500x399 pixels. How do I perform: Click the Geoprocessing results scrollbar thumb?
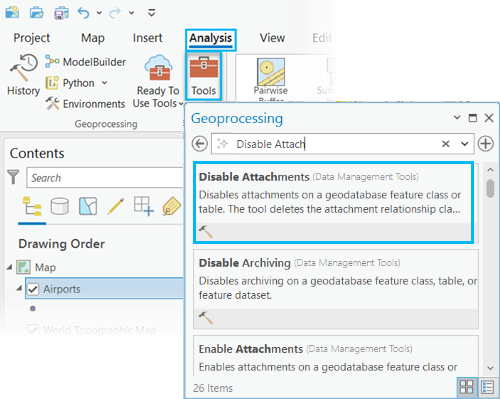[490, 189]
